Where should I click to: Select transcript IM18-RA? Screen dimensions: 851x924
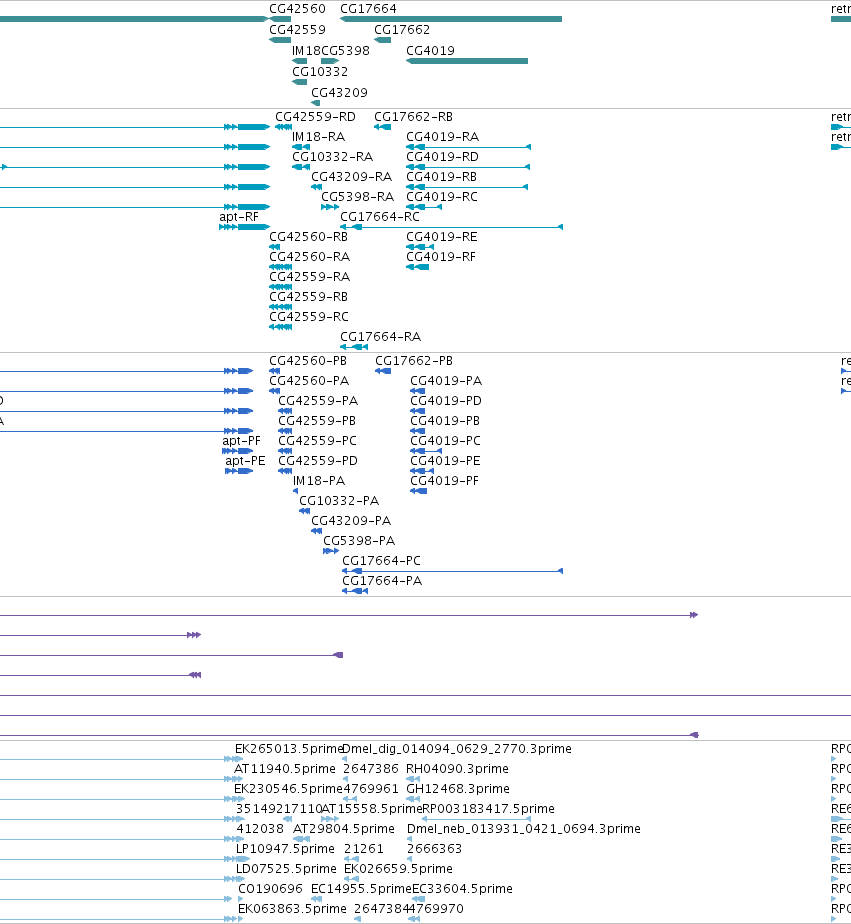pos(319,137)
